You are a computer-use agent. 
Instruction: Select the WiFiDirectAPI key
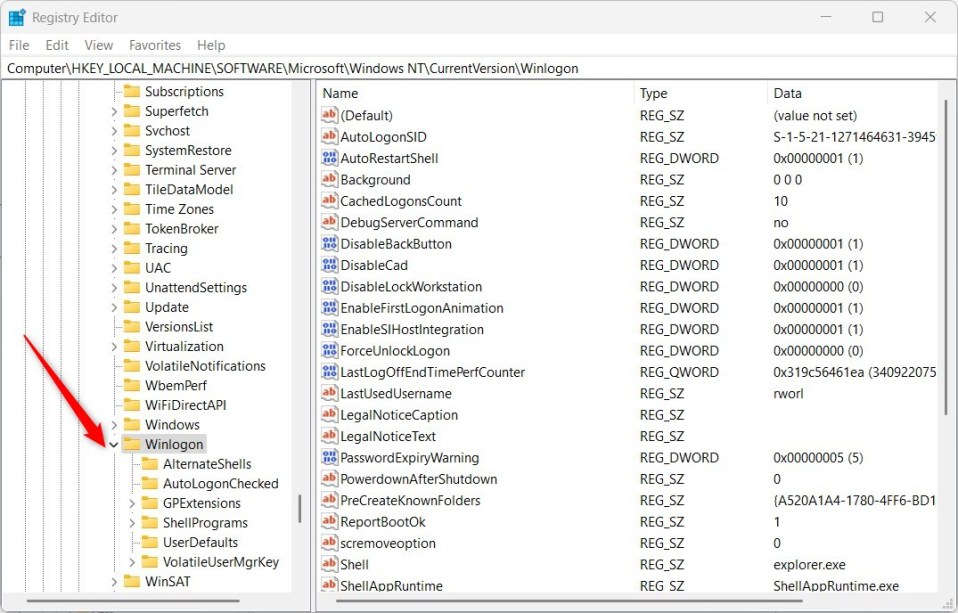click(x=186, y=405)
